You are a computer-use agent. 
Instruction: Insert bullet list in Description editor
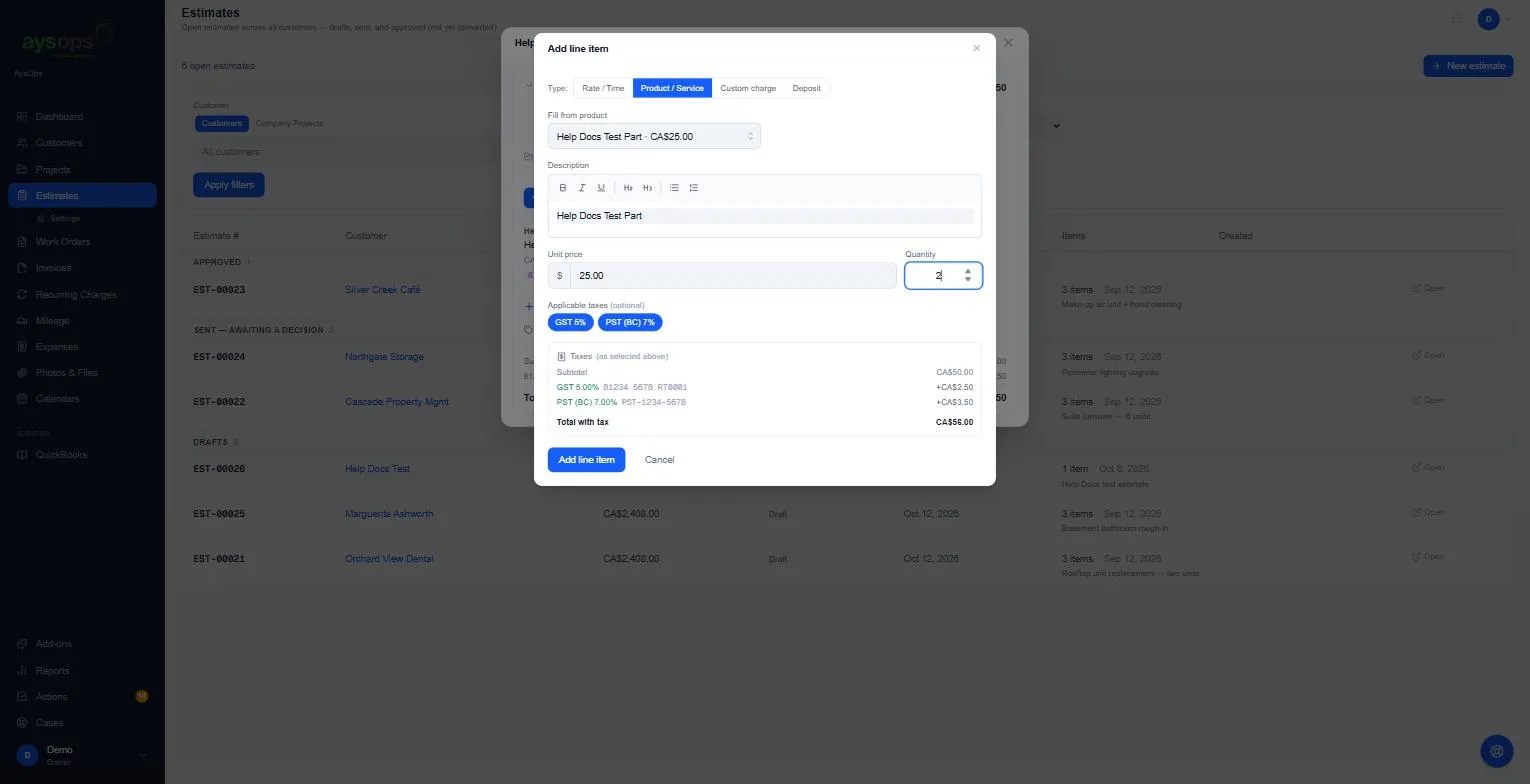674,188
